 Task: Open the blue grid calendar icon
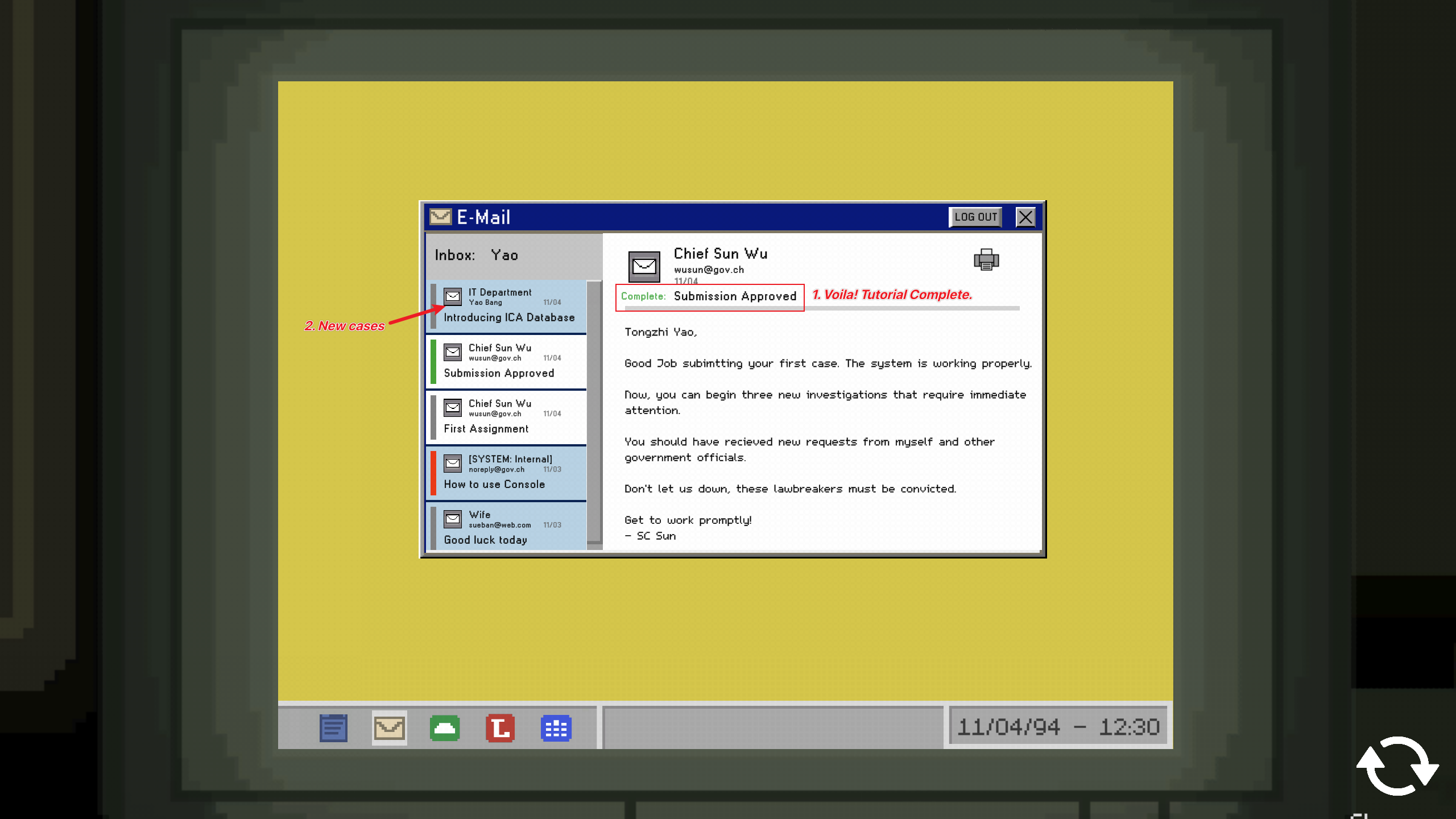pos(556,727)
